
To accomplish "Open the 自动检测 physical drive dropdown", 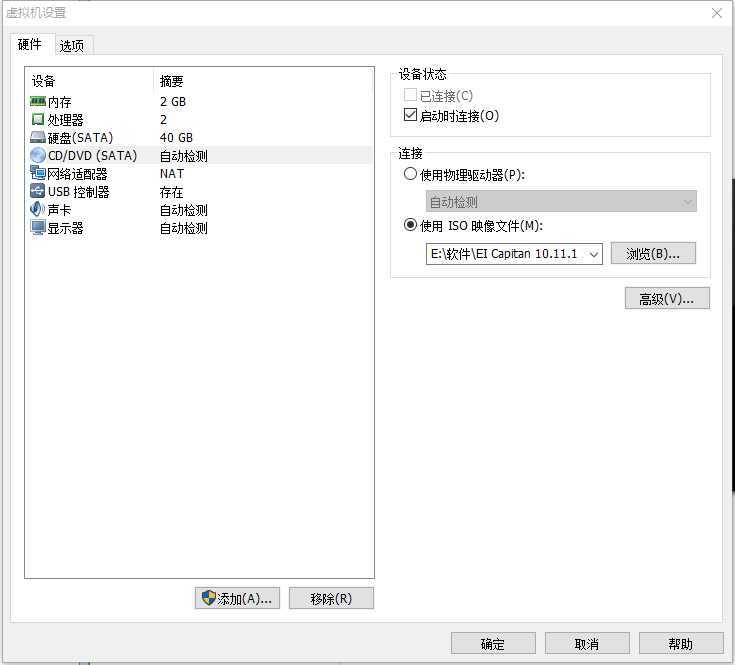I will click(561, 202).
